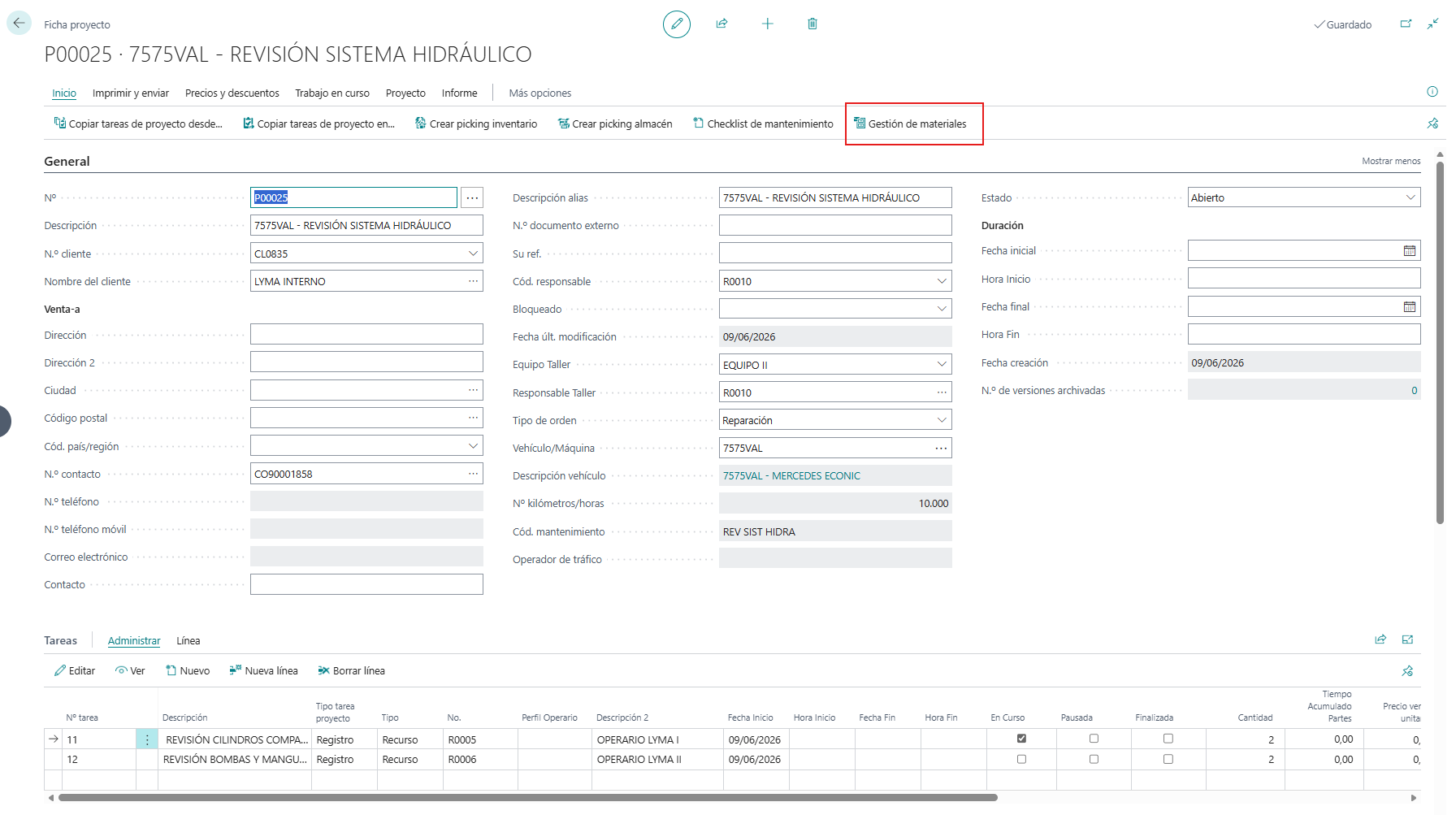Click the trash delete icon
The image size is (1456, 815).
click(x=812, y=24)
